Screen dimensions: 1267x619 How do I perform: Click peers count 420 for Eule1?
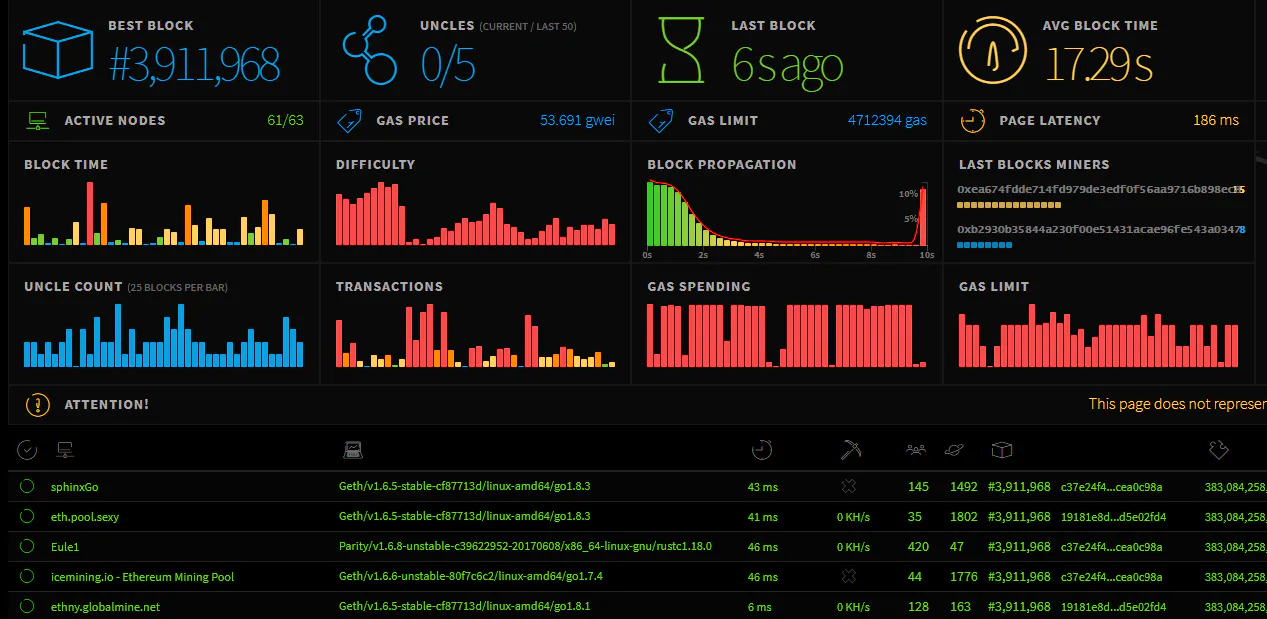click(918, 547)
